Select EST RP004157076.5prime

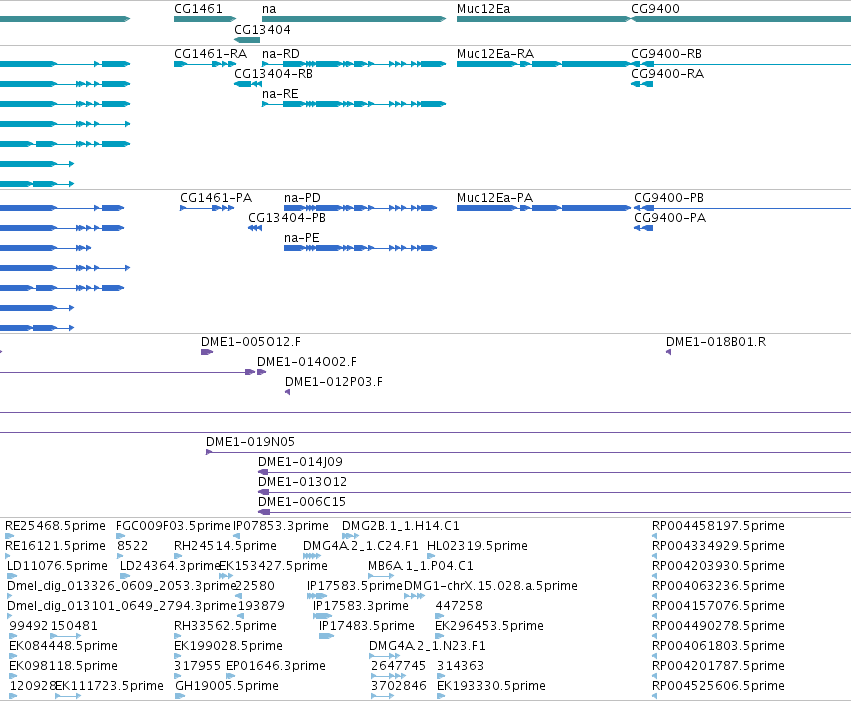(718, 606)
